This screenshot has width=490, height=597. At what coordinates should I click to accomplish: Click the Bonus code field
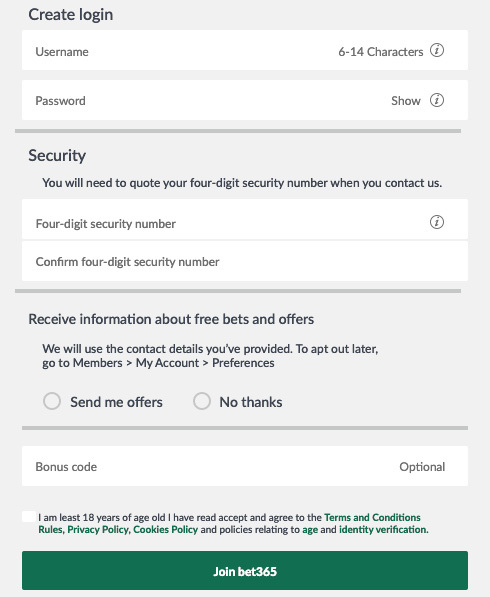[245, 466]
